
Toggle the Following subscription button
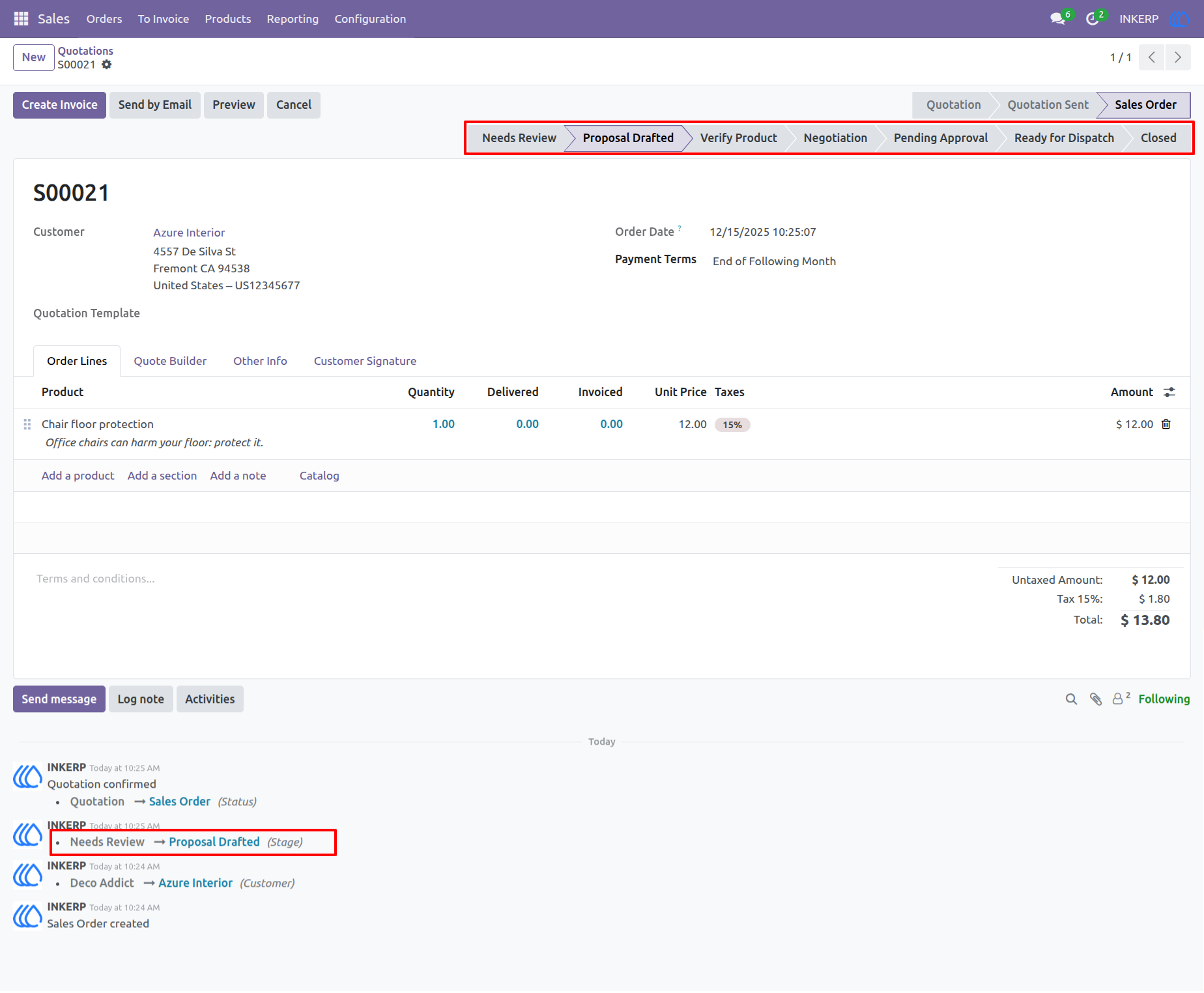pos(1164,699)
